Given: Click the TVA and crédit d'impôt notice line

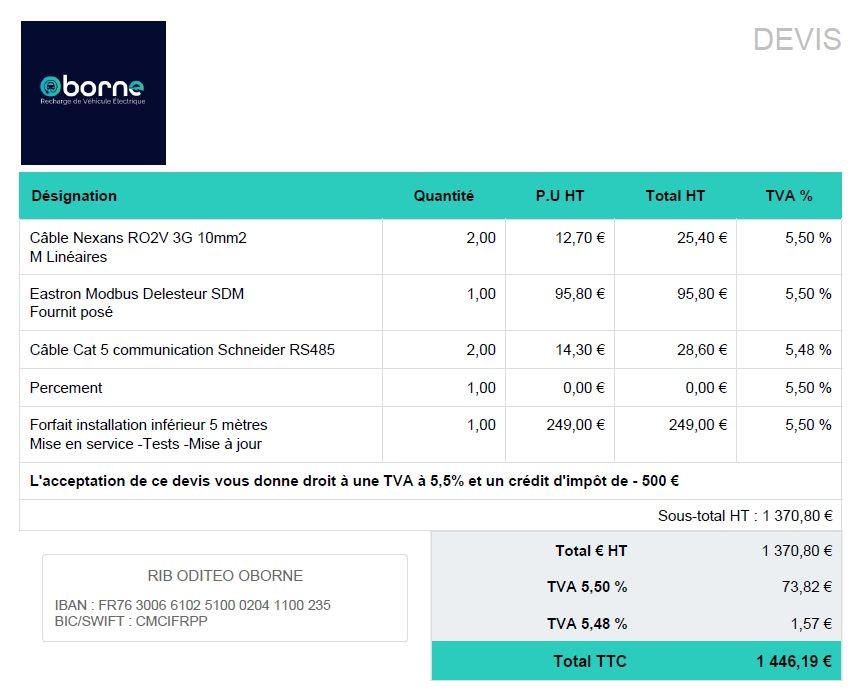Looking at the screenshot, I should pos(354,481).
